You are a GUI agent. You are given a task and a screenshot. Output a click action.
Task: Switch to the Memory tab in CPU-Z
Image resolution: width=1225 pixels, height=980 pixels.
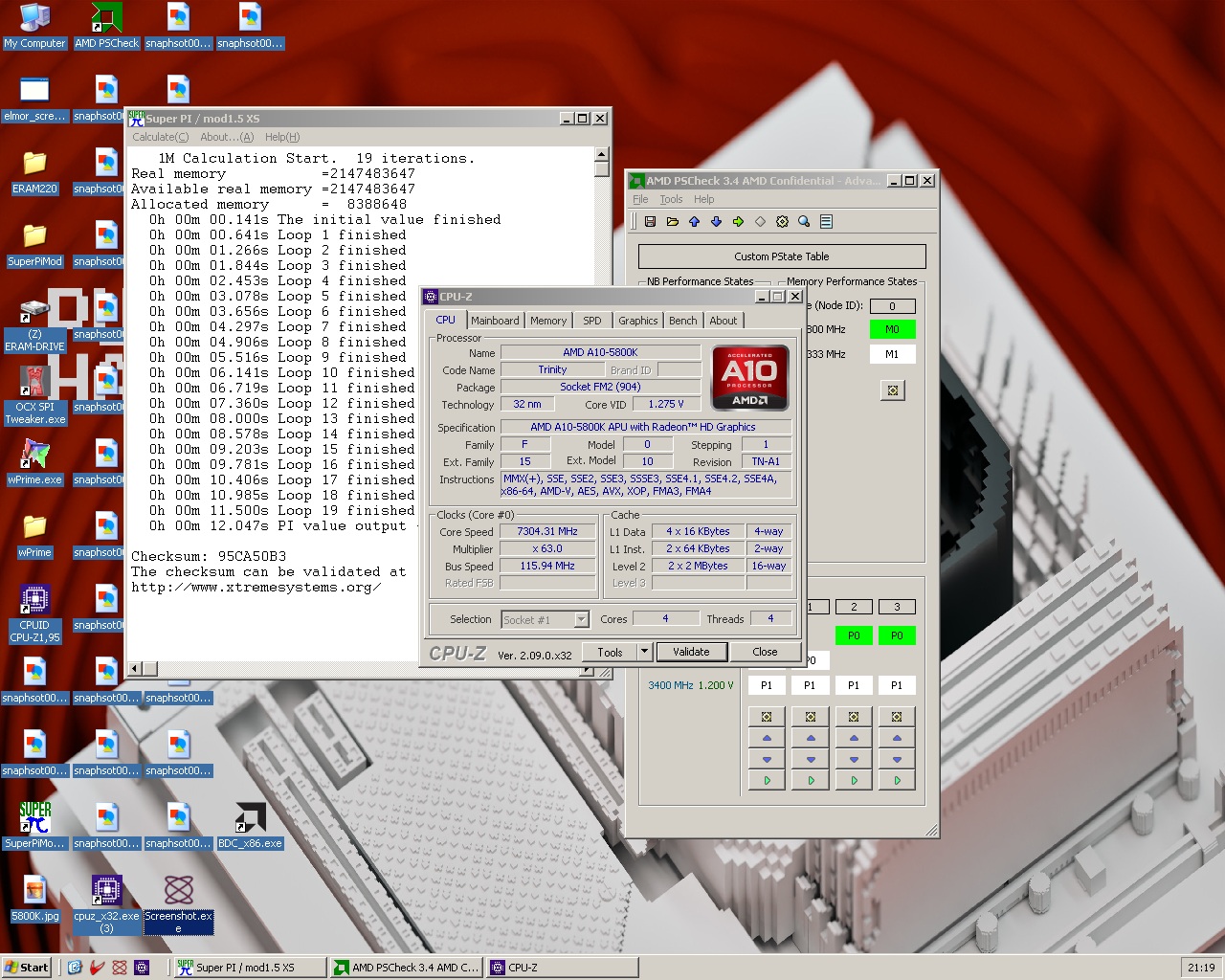coord(548,321)
